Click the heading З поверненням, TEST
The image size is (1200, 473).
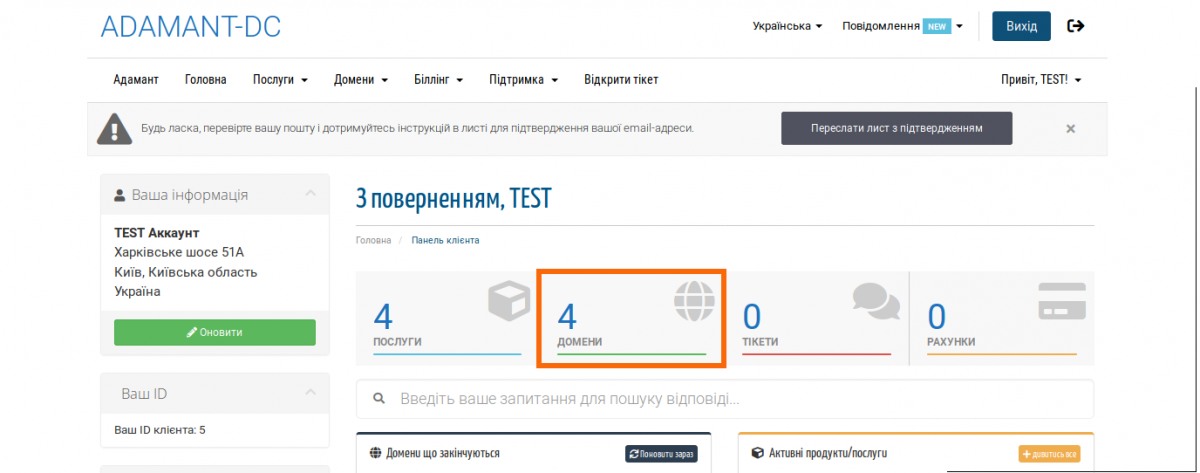(453, 199)
